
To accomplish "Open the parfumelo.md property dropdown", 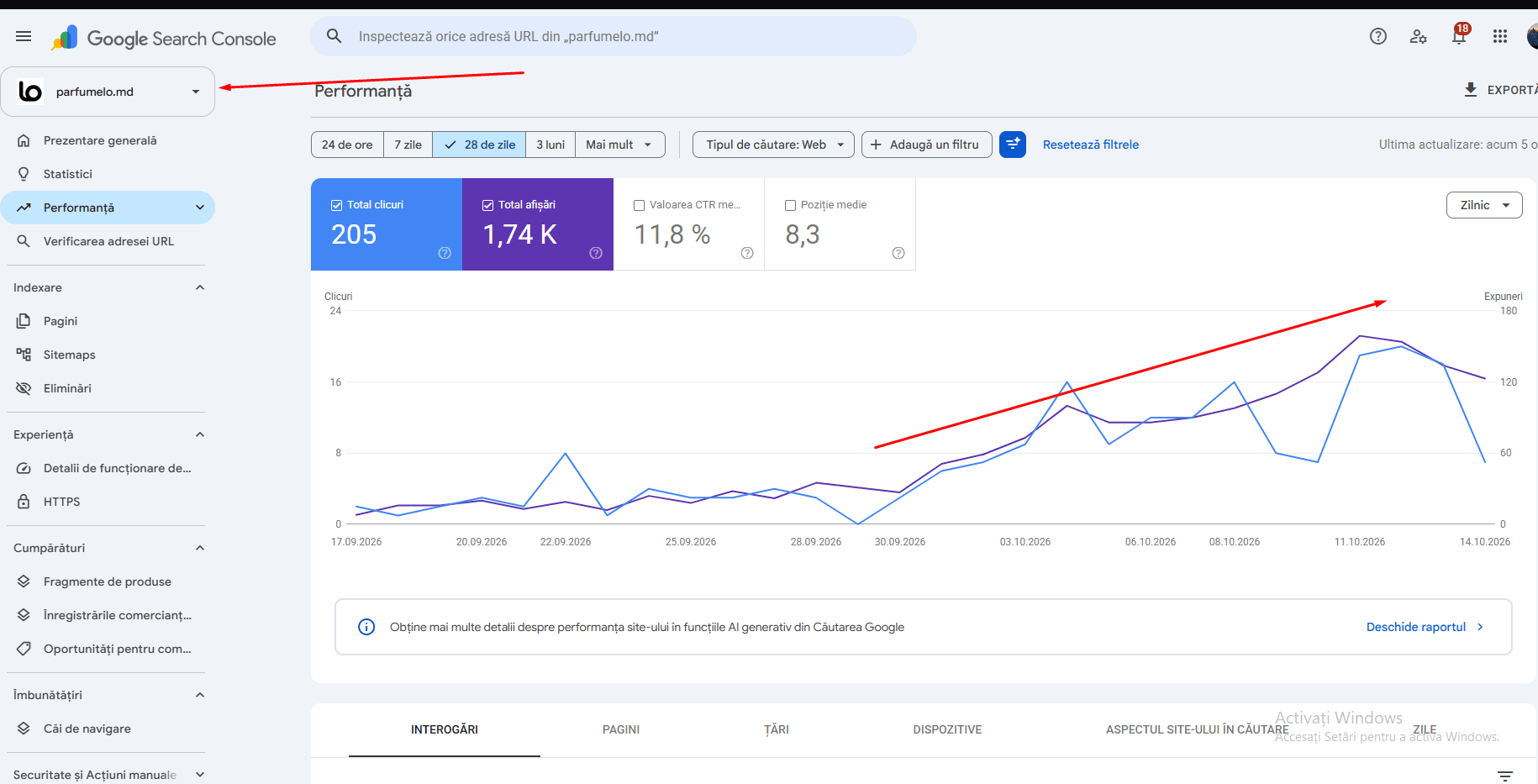I will [x=108, y=92].
